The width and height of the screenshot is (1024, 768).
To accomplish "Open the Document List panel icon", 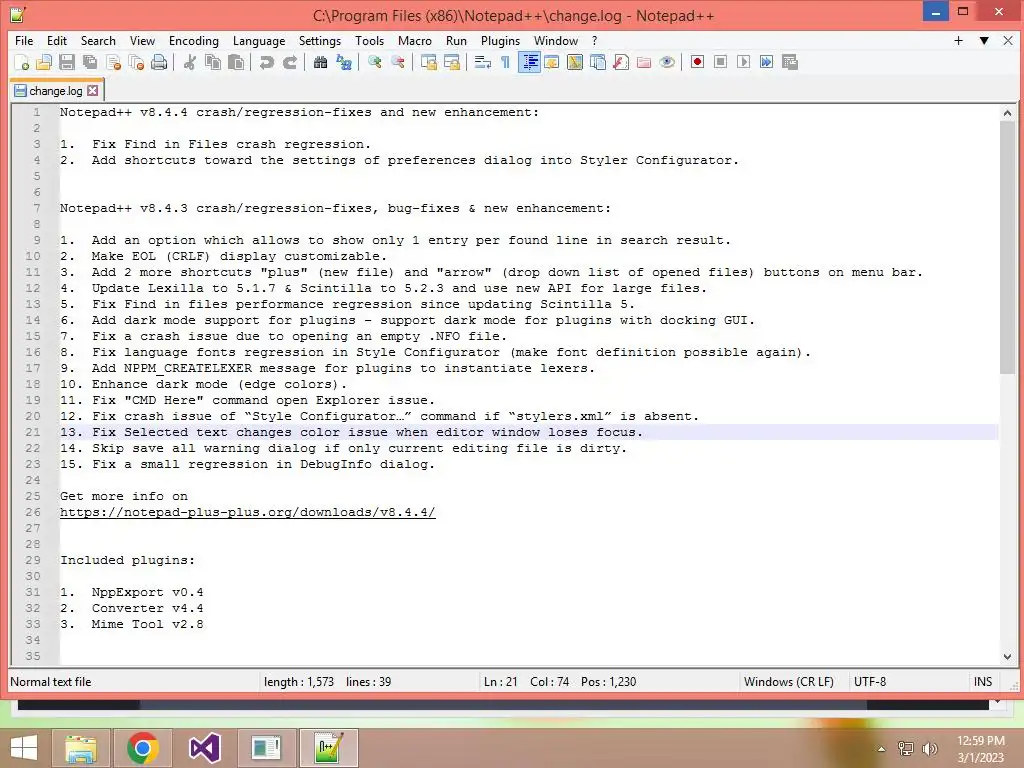I will (598, 62).
